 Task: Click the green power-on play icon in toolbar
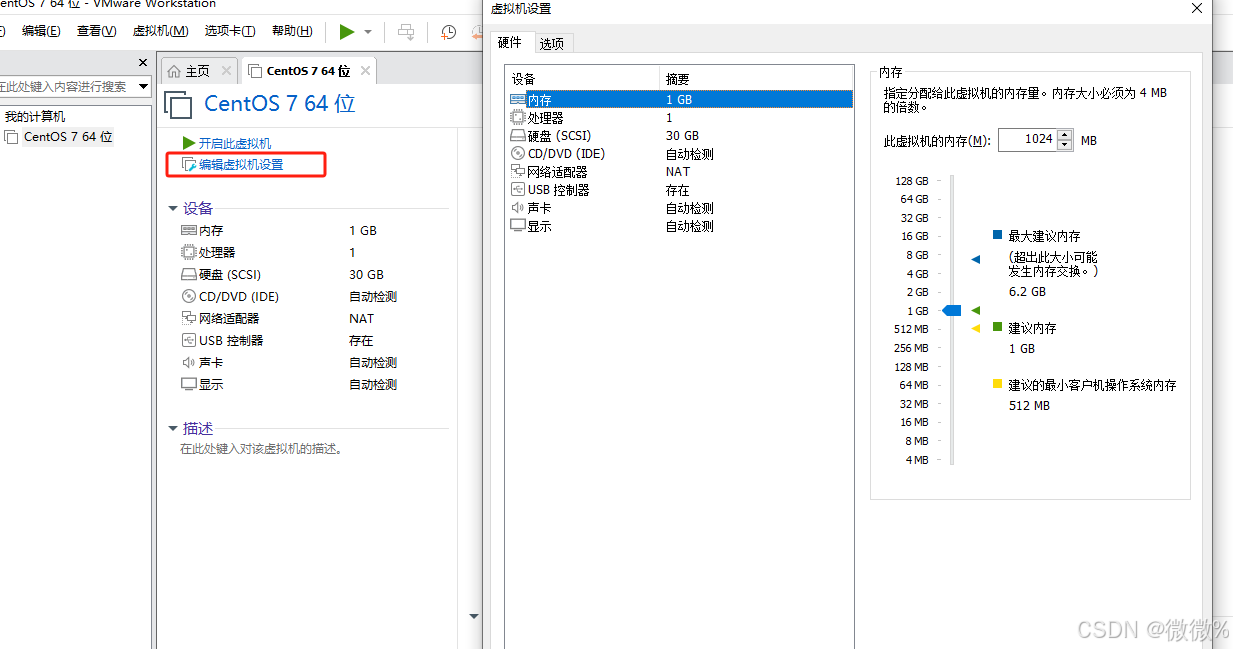point(346,32)
